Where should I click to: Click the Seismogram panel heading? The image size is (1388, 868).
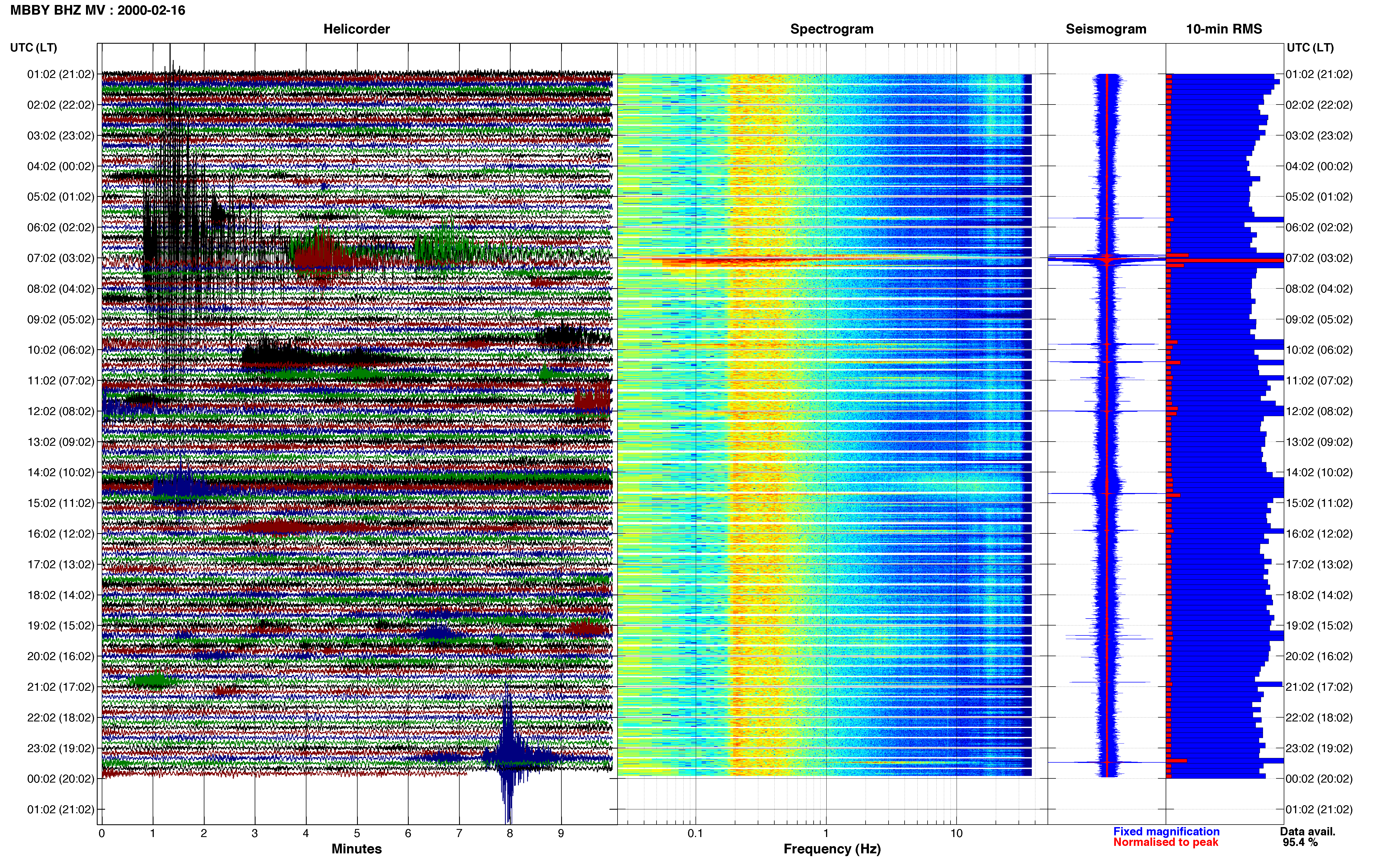click(x=1106, y=29)
